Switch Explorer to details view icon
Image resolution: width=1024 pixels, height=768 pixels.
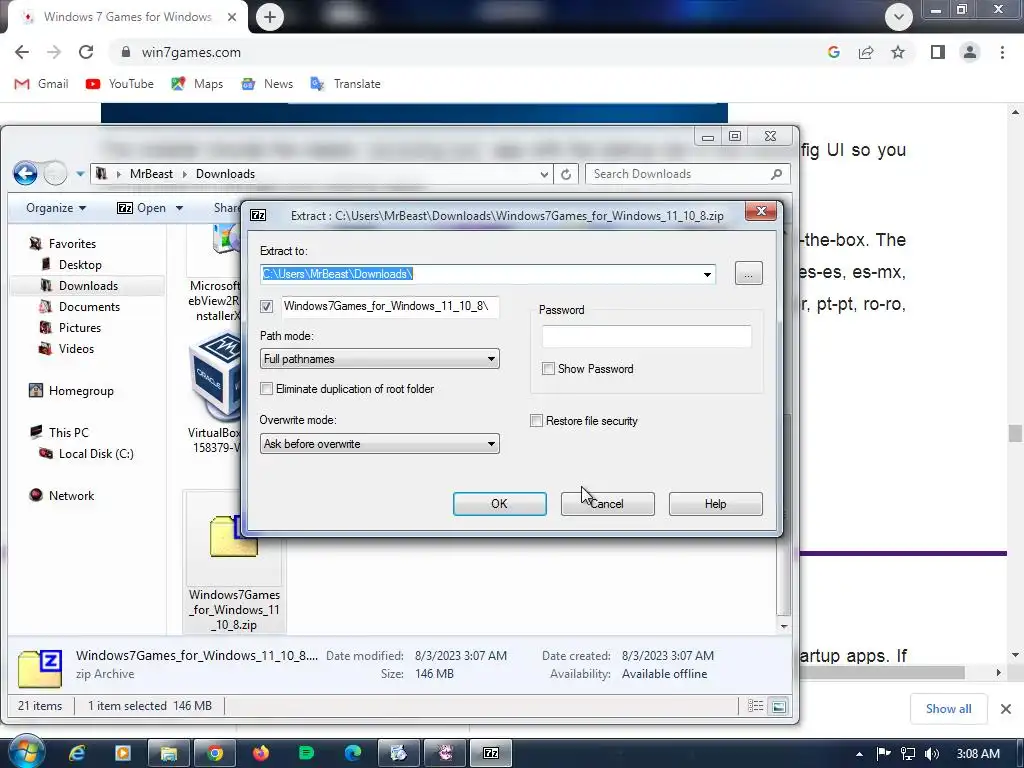pyautogui.click(x=756, y=706)
